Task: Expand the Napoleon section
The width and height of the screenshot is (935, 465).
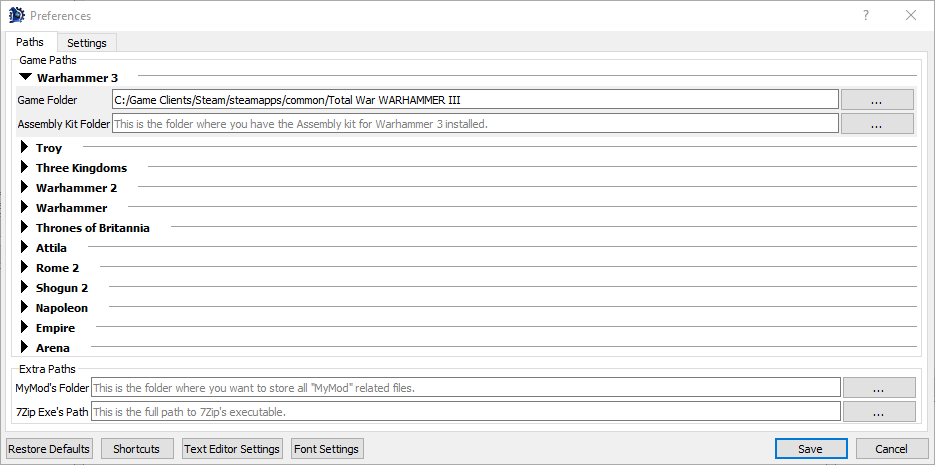Action: [24, 308]
